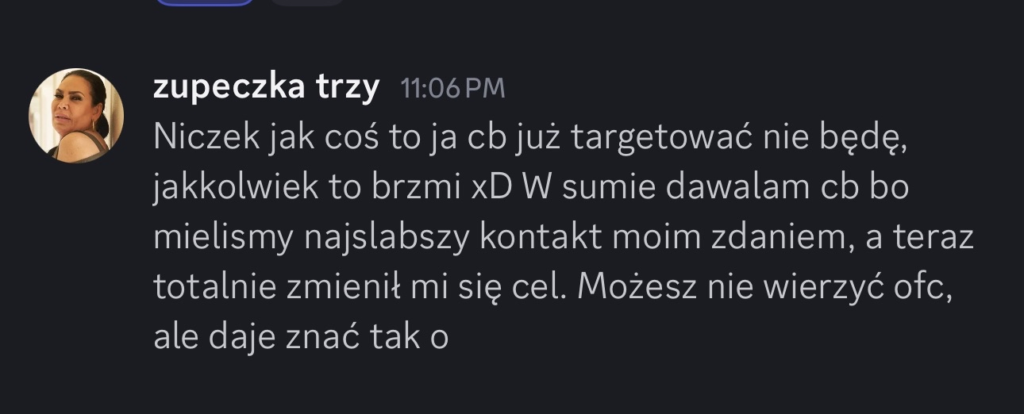Click the last message line ale daje znać
The image size is (1024, 414).
[301, 338]
